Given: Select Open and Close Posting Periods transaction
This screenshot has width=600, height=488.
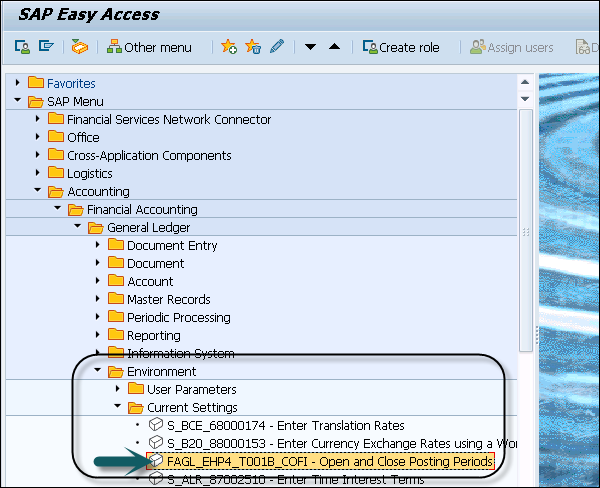Looking at the screenshot, I should (329, 461).
